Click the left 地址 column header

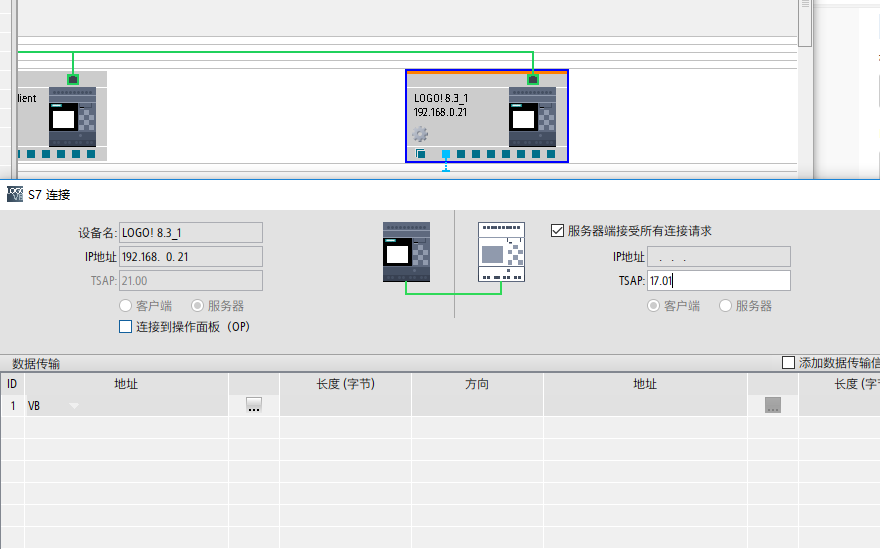point(126,384)
